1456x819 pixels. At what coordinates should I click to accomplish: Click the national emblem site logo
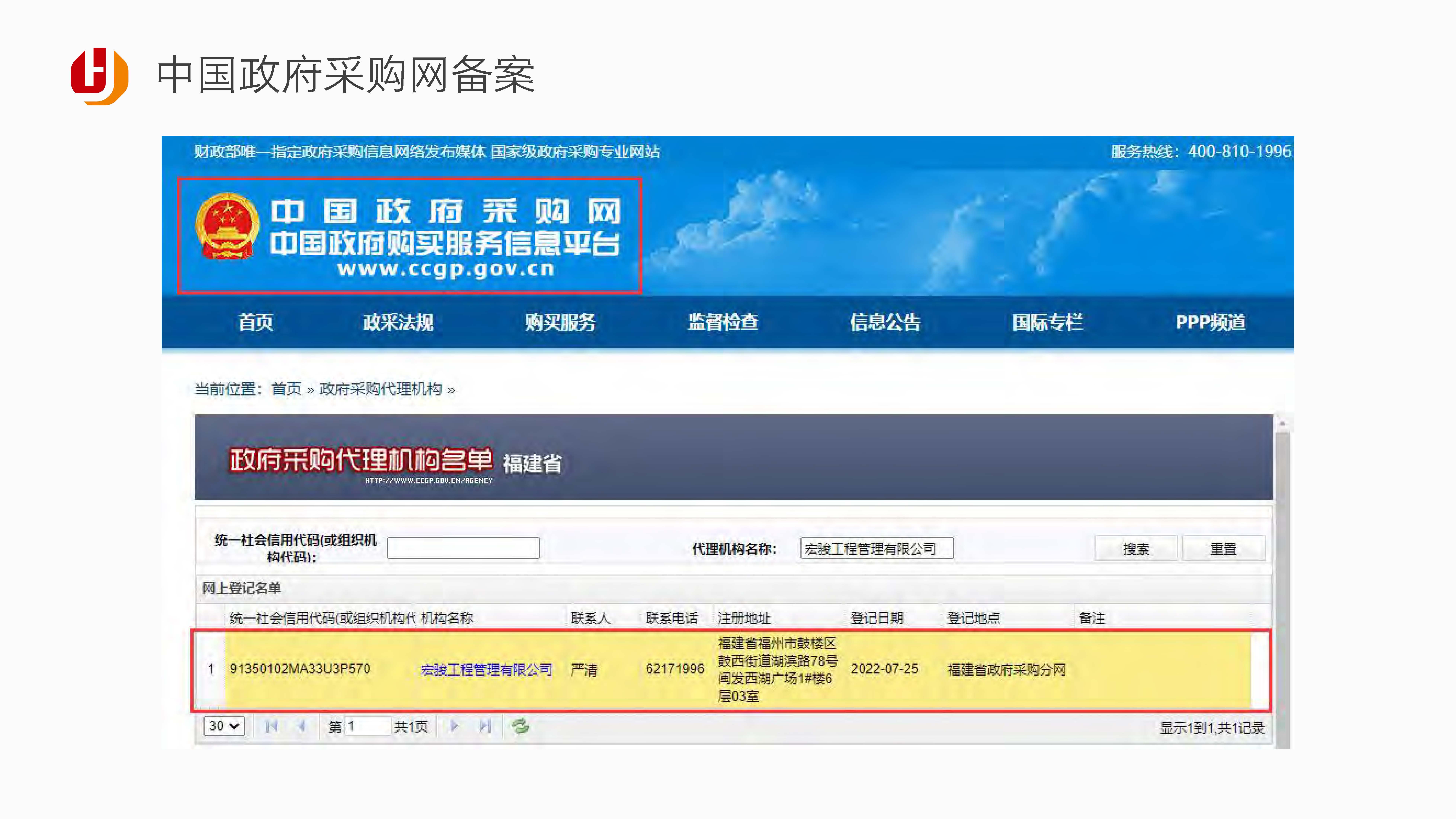tap(227, 226)
